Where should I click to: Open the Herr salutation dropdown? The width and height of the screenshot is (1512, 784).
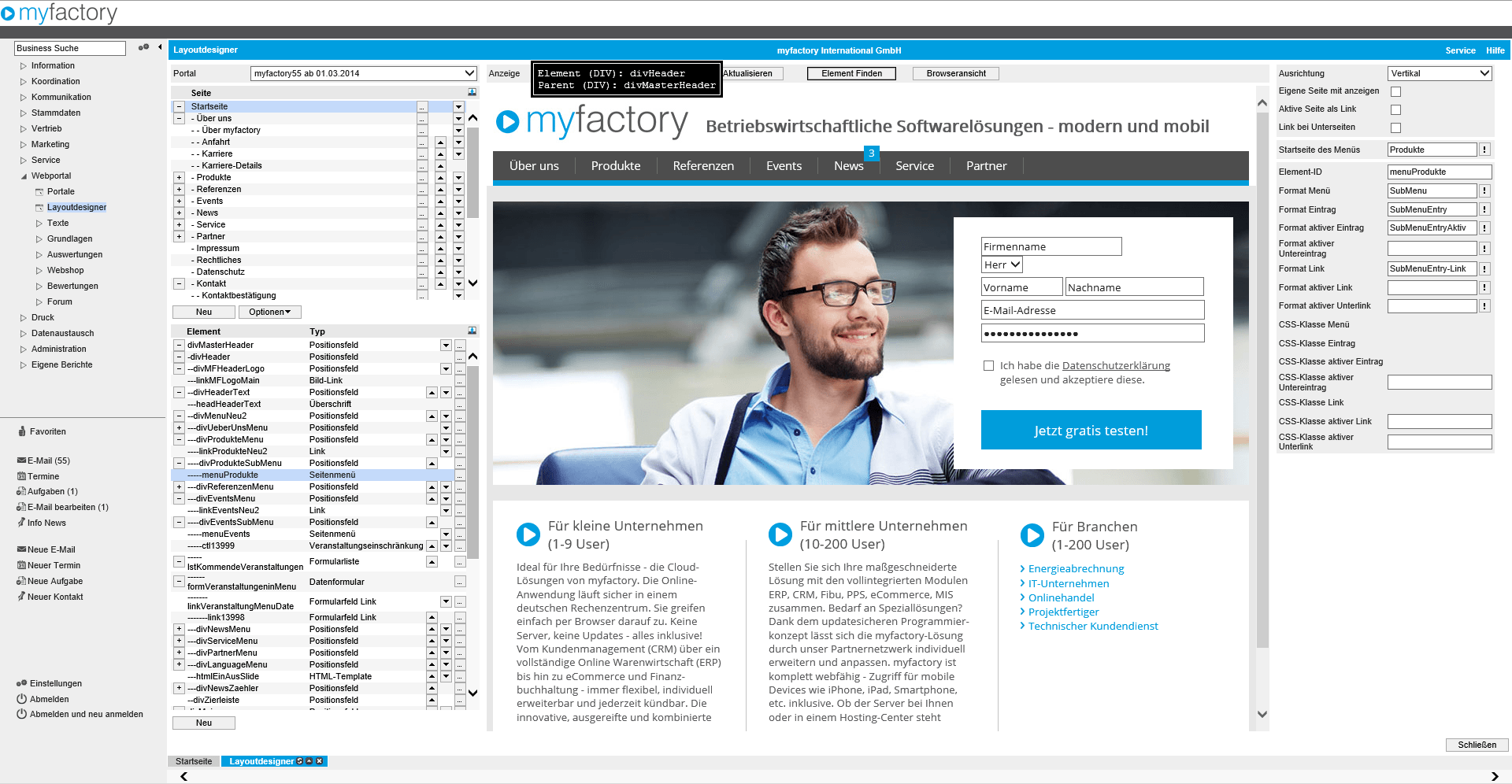pyautogui.click(x=1002, y=265)
